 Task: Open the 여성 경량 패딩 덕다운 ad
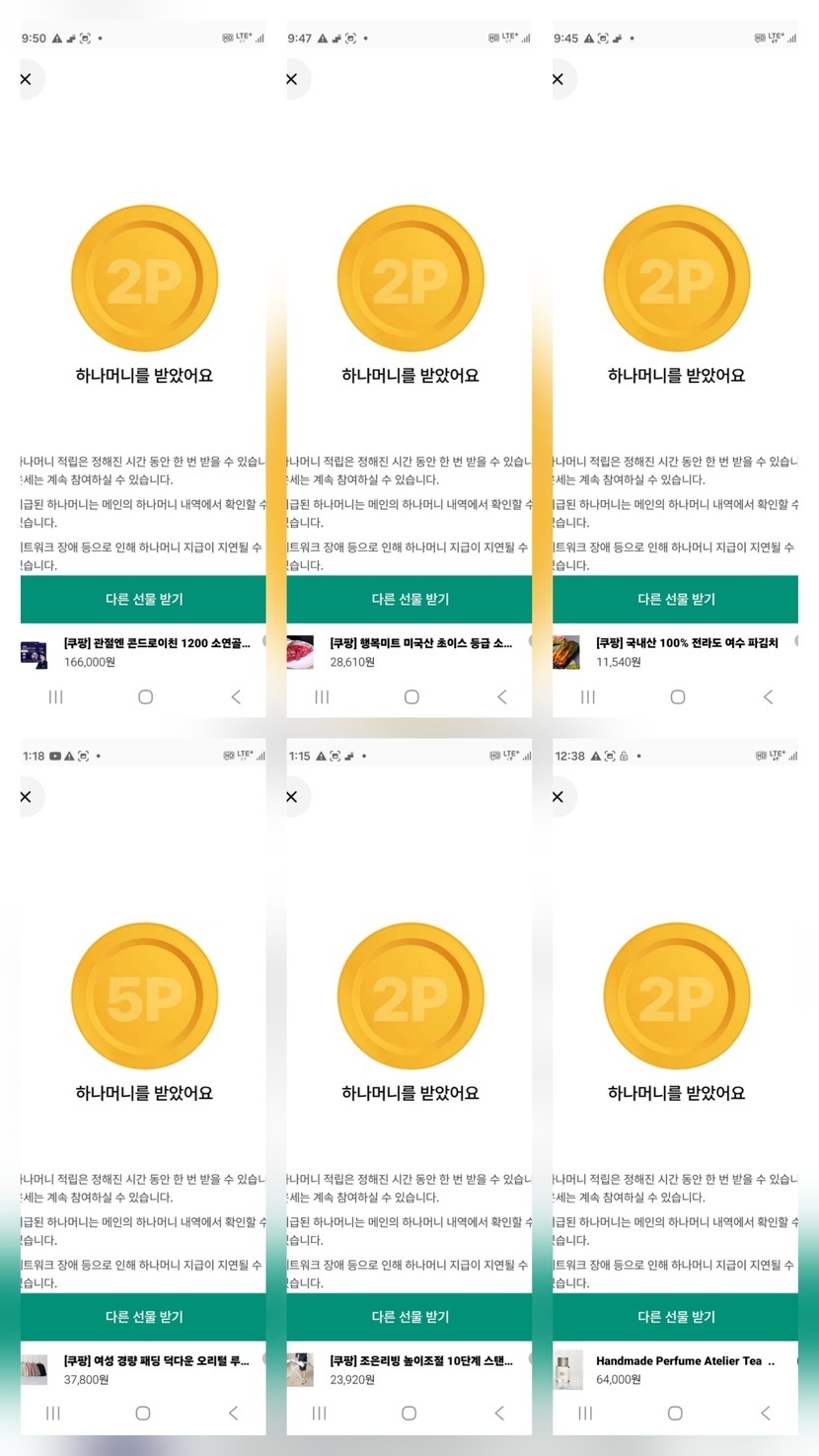click(x=156, y=1360)
